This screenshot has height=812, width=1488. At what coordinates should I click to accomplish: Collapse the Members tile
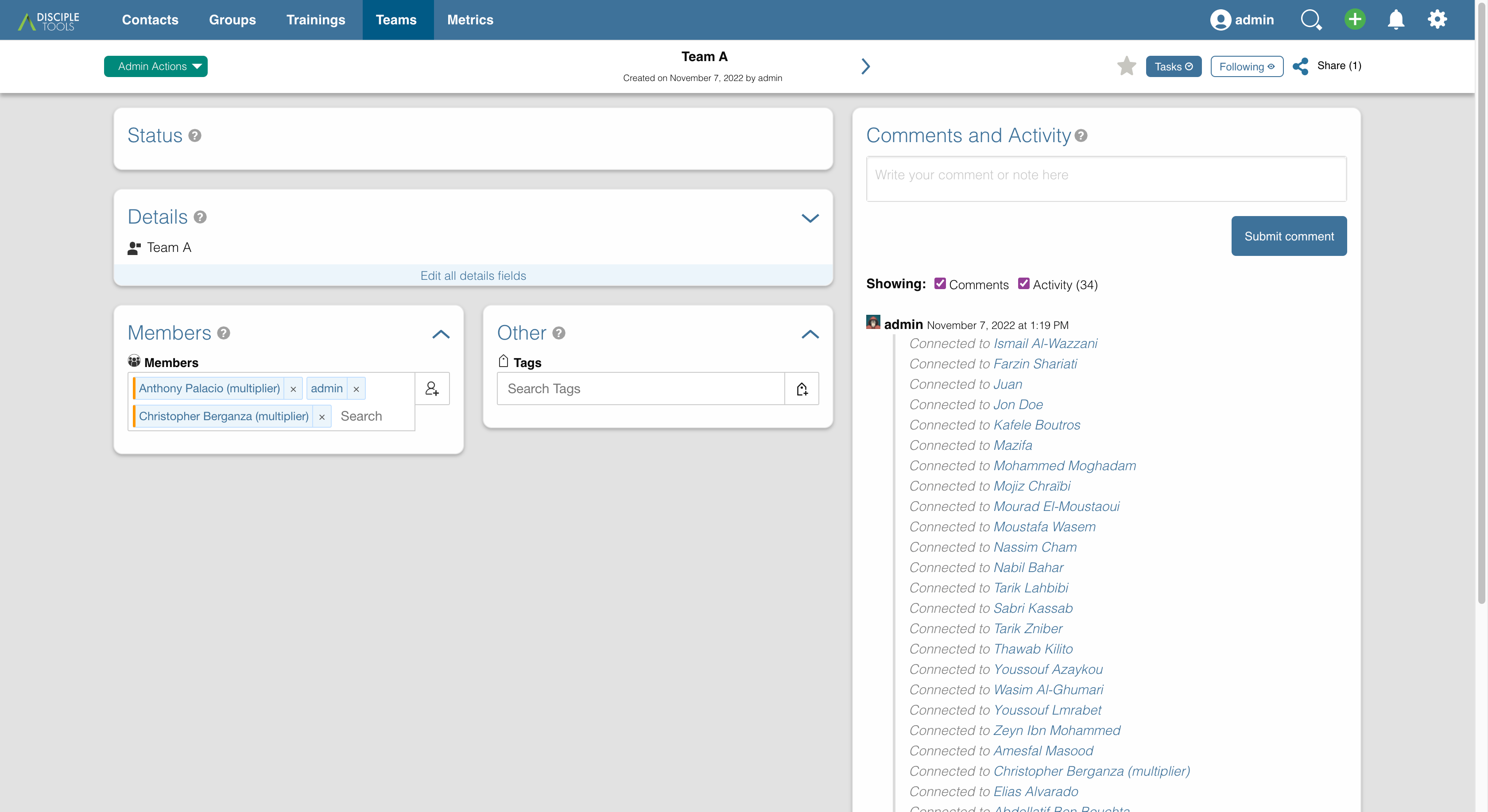click(x=441, y=334)
